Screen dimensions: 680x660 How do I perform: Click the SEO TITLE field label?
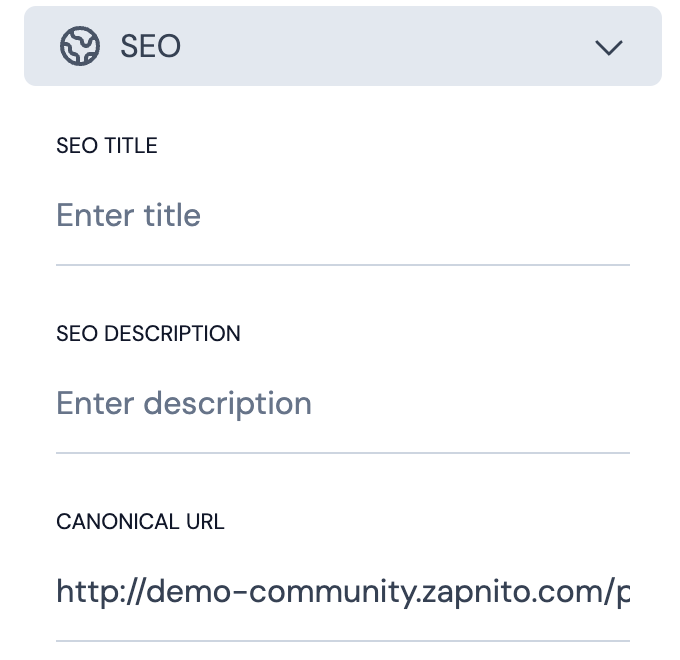pos(107,145)
